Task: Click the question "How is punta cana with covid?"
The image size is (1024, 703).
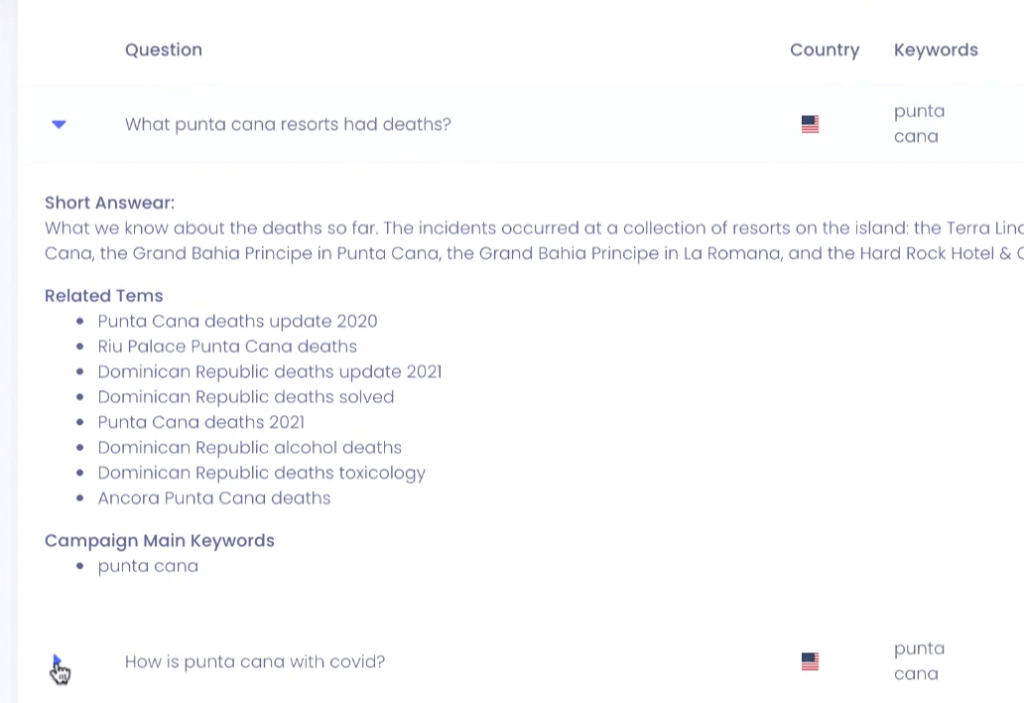Action: point(255,661)
